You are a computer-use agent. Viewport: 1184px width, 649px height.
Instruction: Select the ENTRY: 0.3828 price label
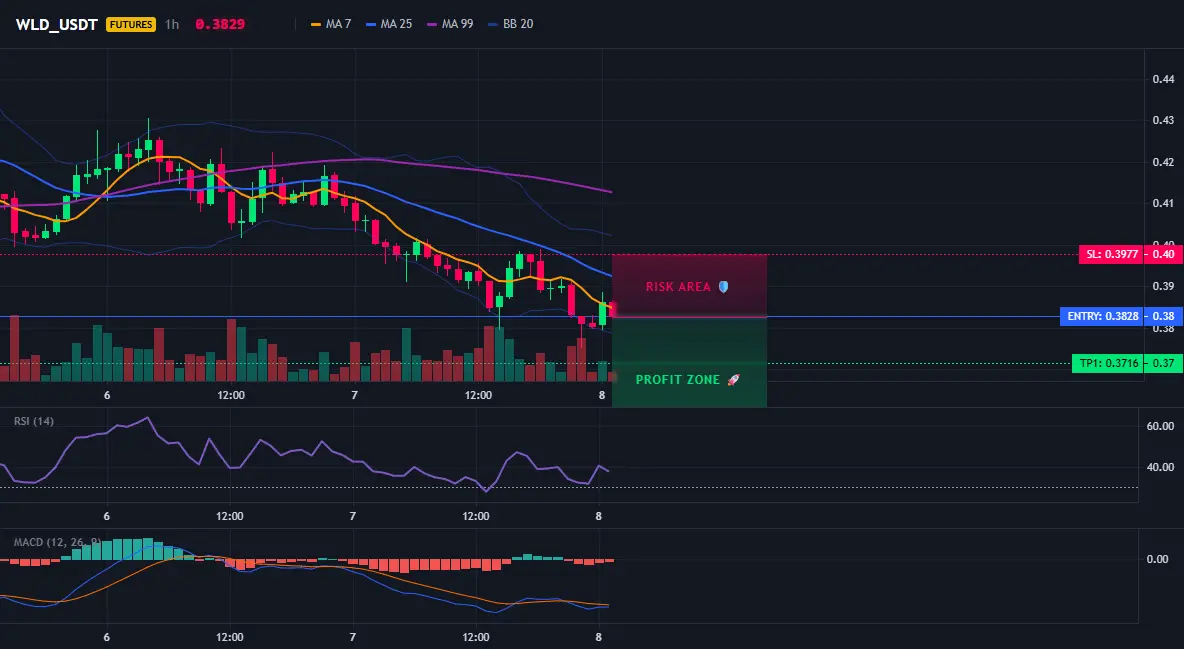tap(1102, 317)
